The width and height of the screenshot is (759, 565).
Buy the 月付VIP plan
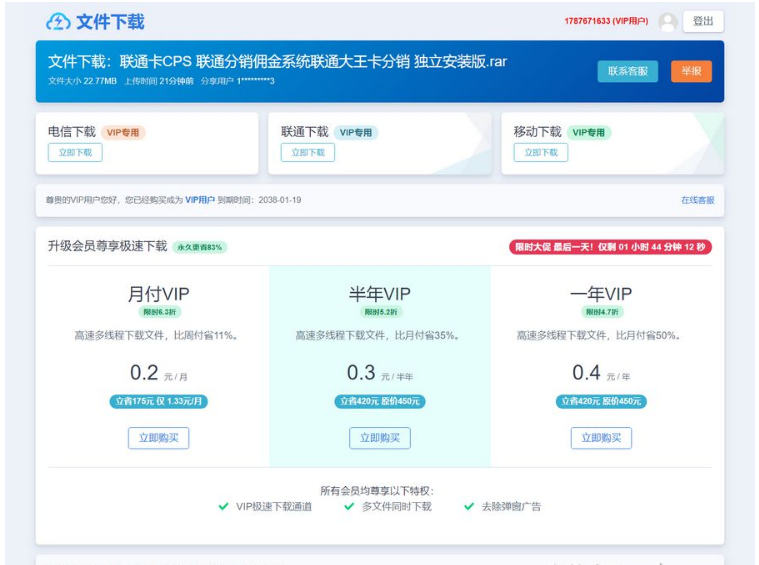click(x=158, y=438)
